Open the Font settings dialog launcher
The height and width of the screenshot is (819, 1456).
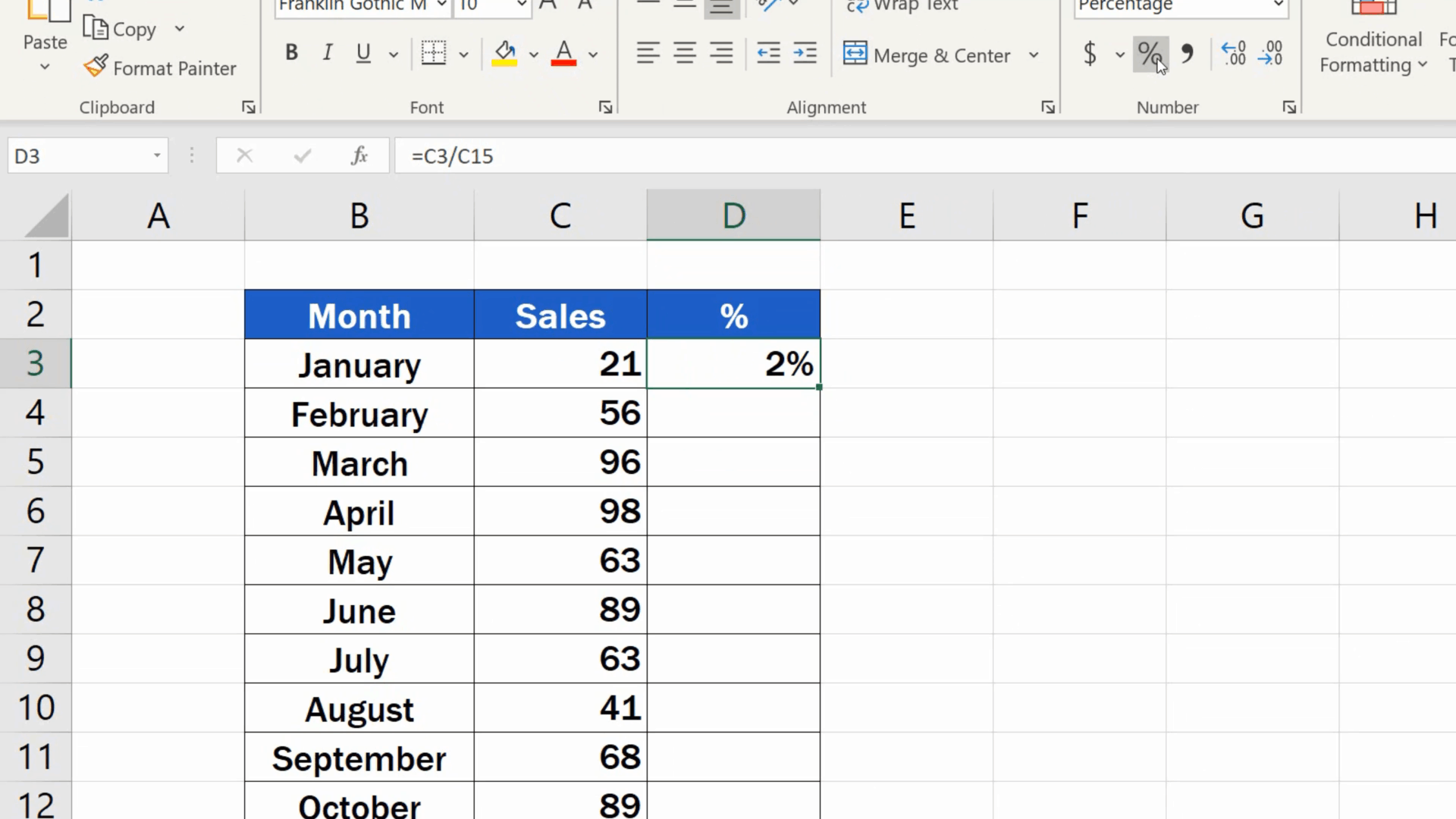[605, 107]
